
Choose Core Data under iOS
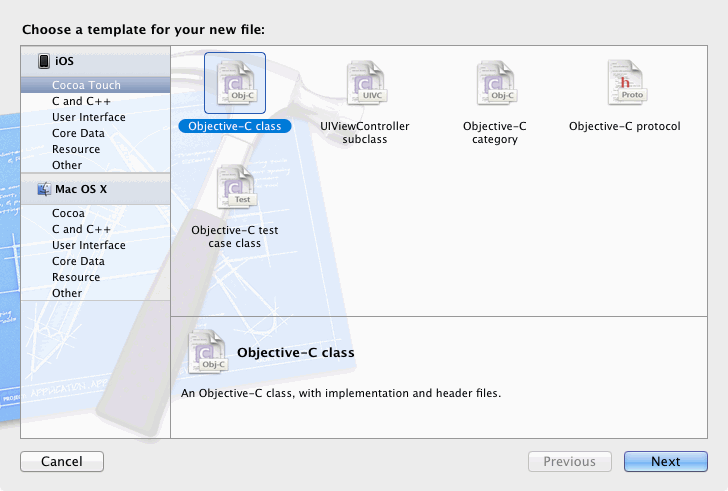78,133
